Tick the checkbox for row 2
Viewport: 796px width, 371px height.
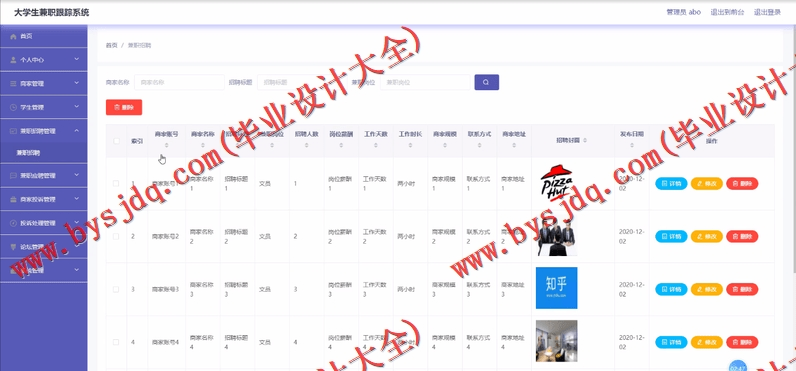pyautogui.click(x=116, y=236)
